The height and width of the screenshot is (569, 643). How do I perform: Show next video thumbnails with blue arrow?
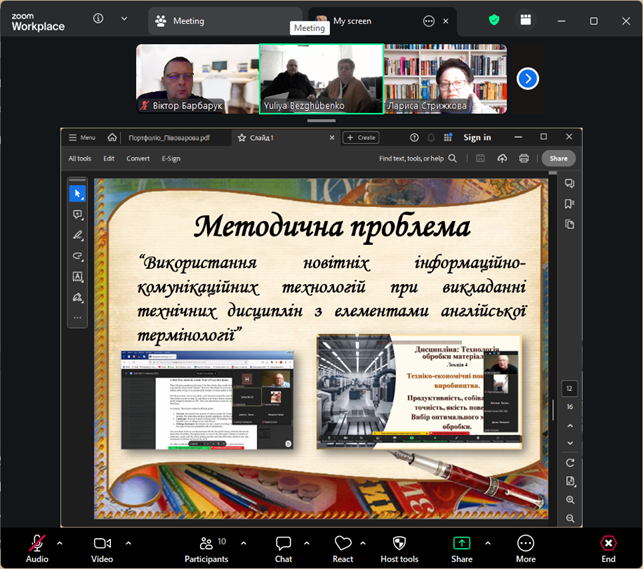point(527,79)
